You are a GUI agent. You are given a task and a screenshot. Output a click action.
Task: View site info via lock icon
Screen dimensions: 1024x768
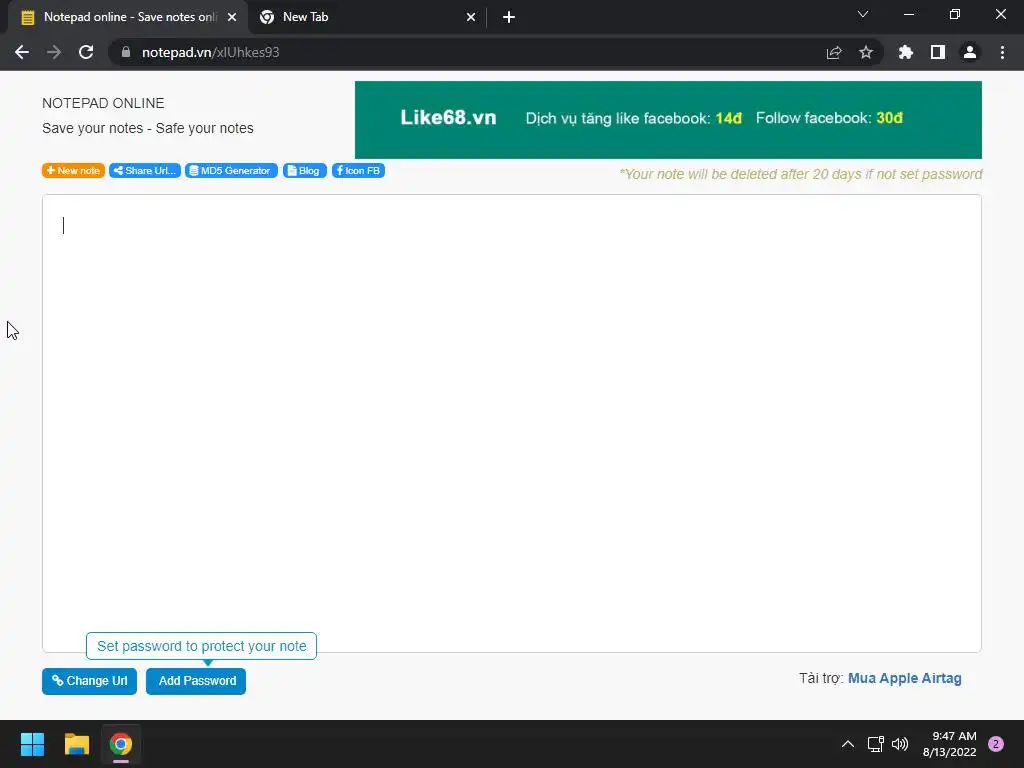click(126, 52)
